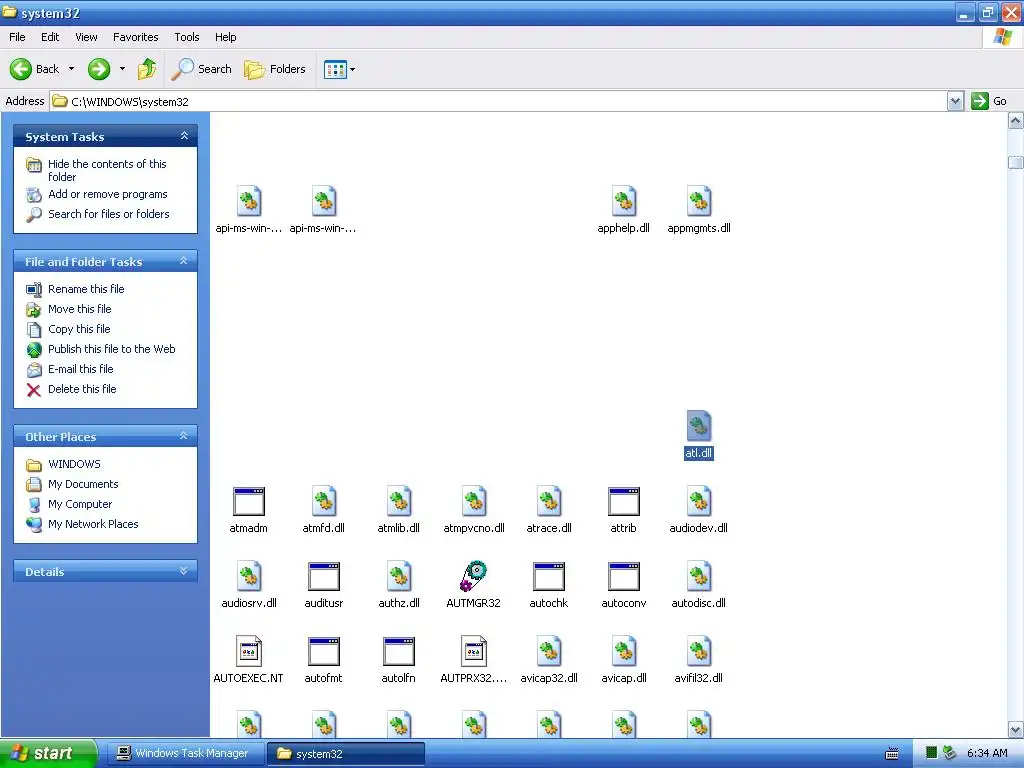Viewport: 1024px width, 768px height.
Task: Click the Go button
Action: (x=989, y=101)
